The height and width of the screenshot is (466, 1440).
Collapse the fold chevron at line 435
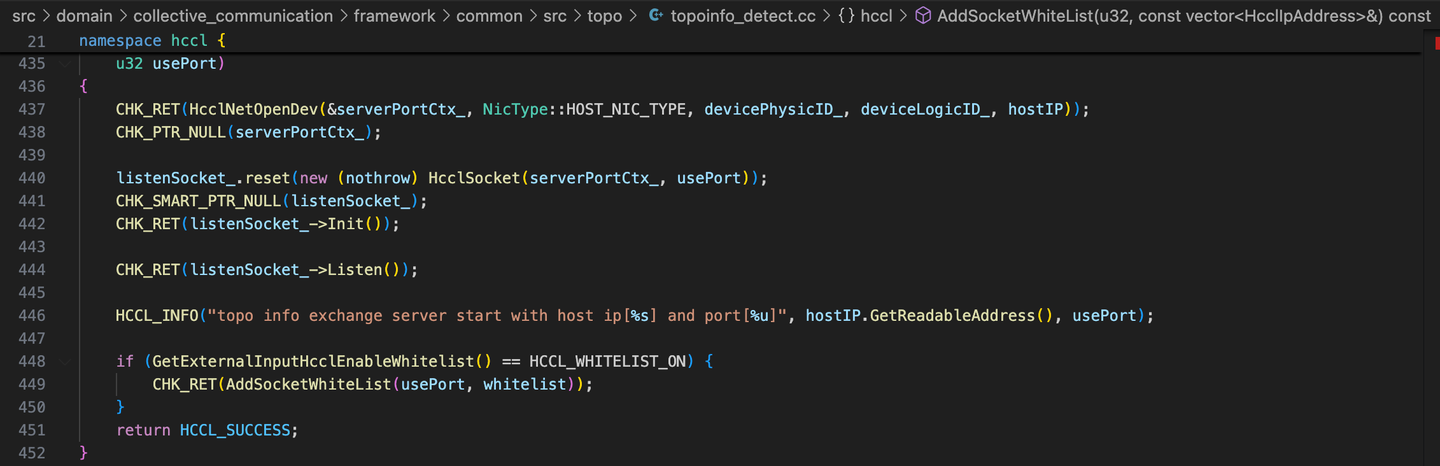(64, 63)
